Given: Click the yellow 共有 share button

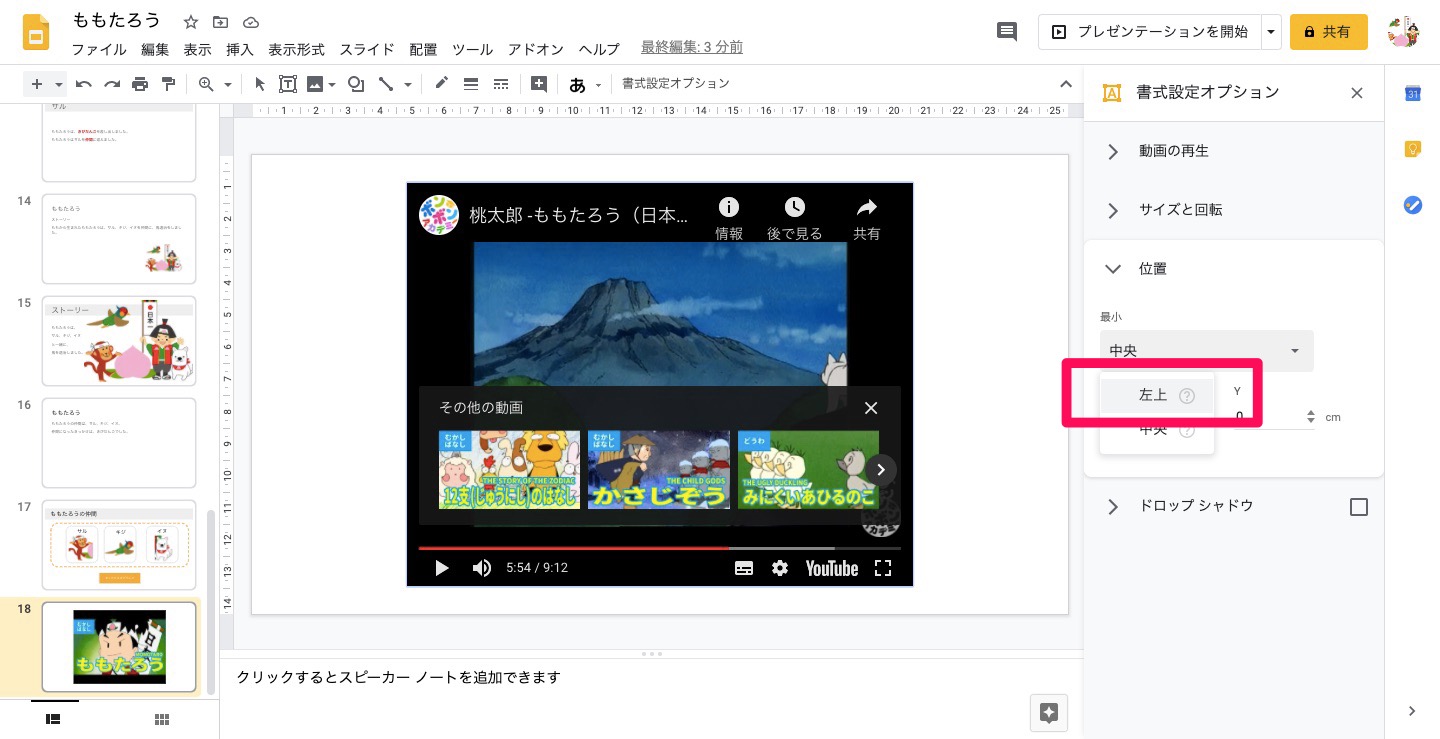Looking at the screenshot, I should click(x=1328, y=32).
